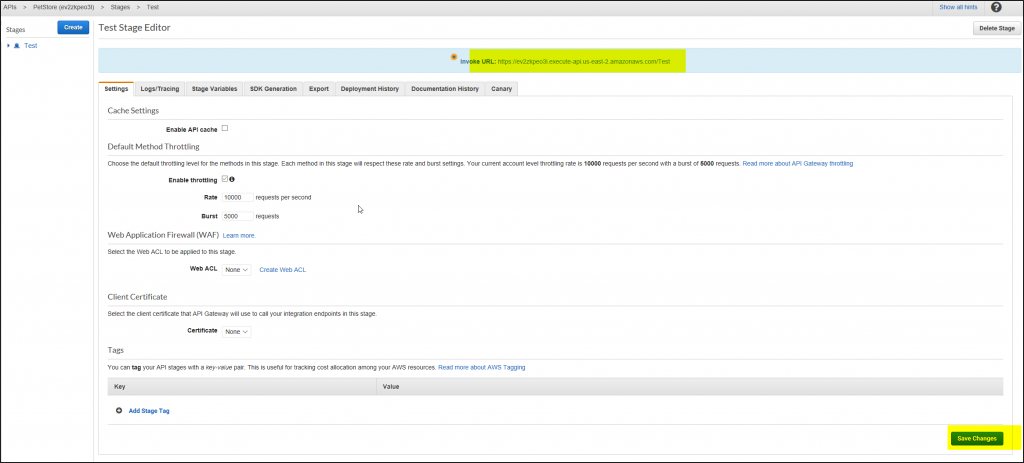Image resolution: width=1024 pixels, height=463 pixels.
Task: Toggle the Enable throttling checkbox
Action: click(224, 179)
